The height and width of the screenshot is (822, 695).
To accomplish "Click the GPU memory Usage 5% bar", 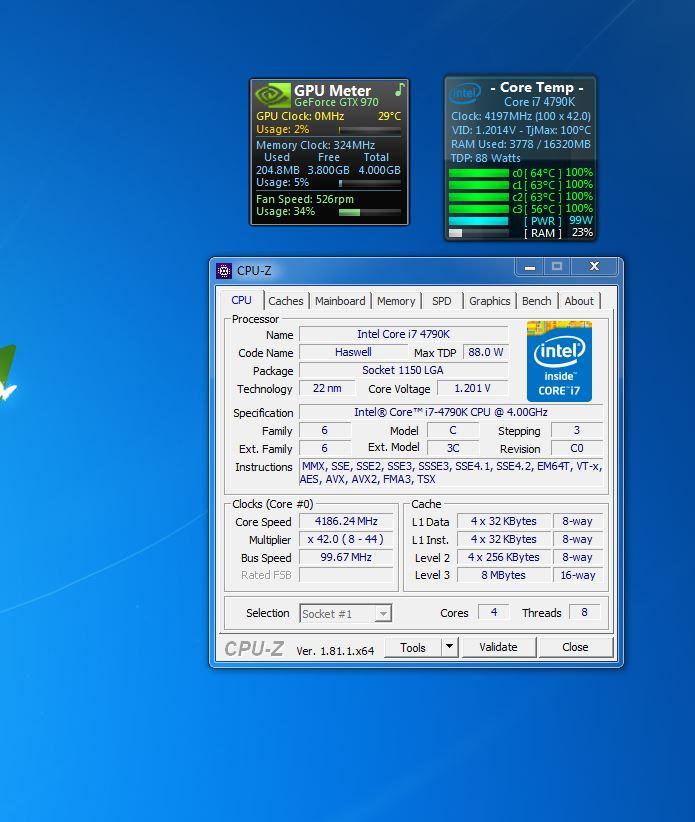I will pyautogui.click(x=370, y=183).
